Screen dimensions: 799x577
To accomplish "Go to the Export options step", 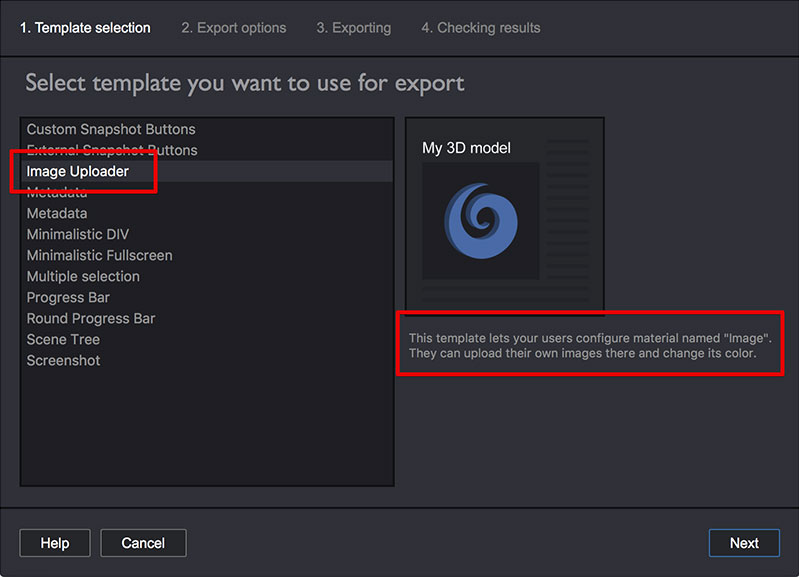I will coord(233,28).
